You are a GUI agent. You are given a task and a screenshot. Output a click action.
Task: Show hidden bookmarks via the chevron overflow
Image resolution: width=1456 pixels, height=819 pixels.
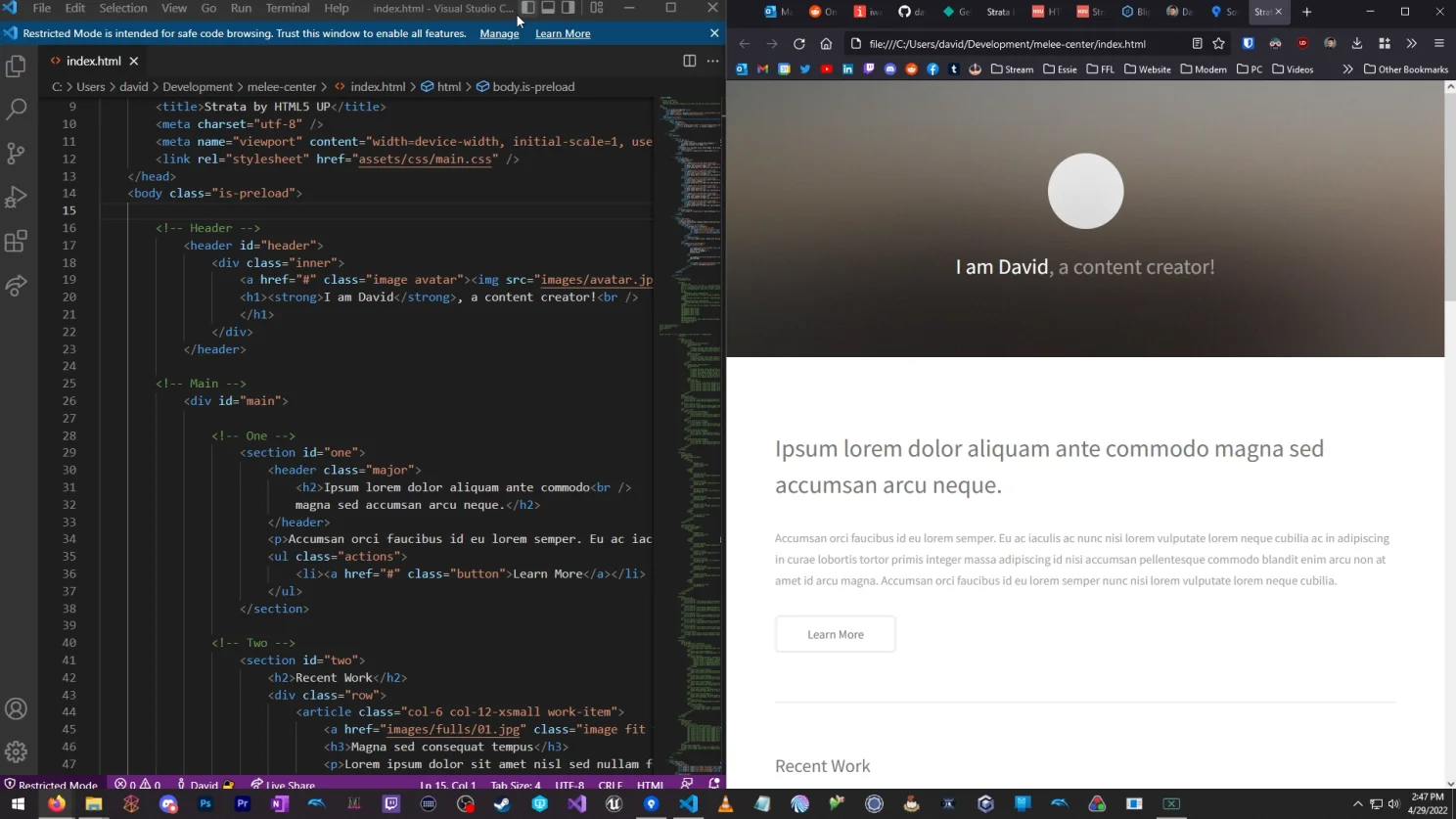[1347, 69]
